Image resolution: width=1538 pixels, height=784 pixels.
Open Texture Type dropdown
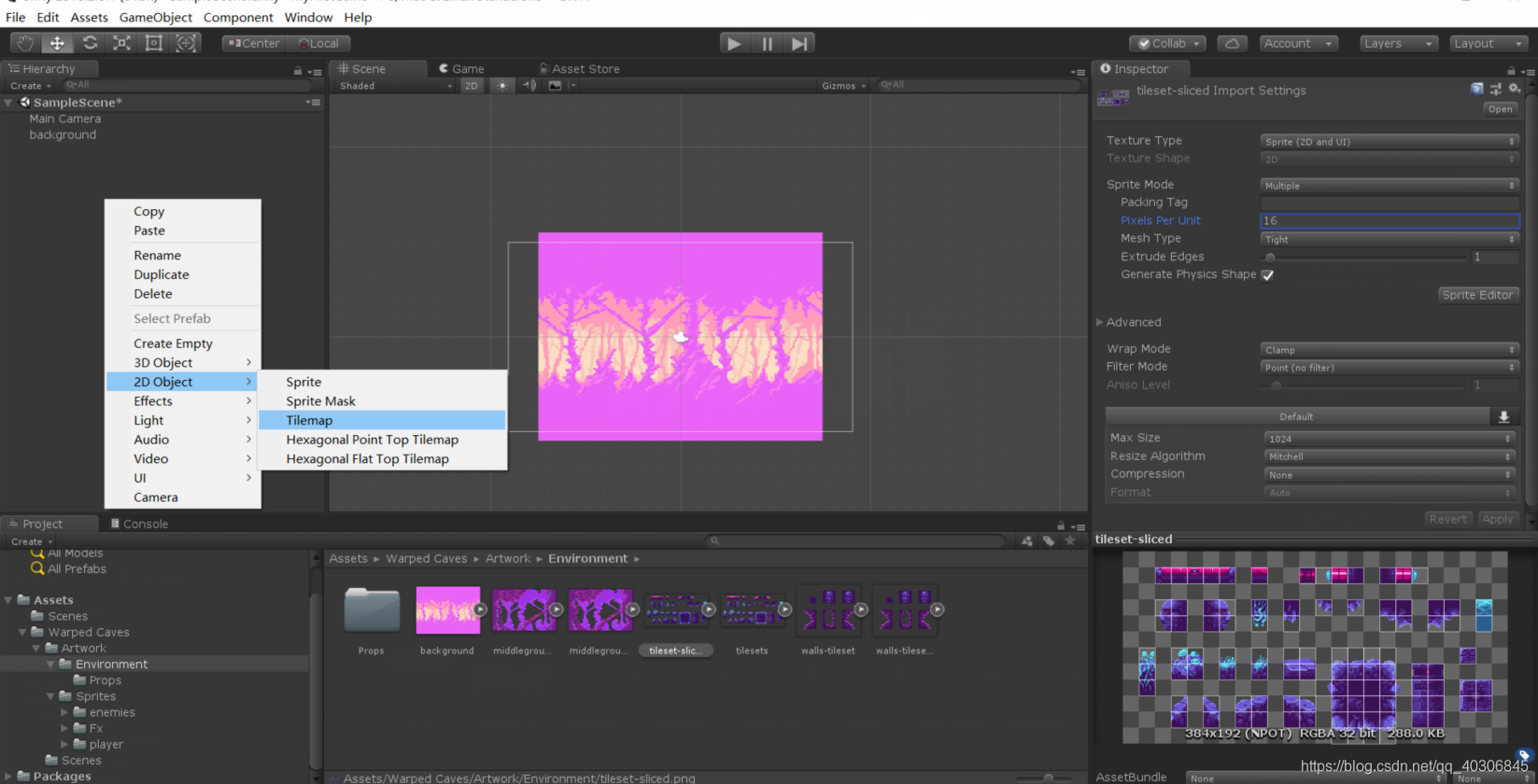pyautogui.click(x=1390, y=141)
